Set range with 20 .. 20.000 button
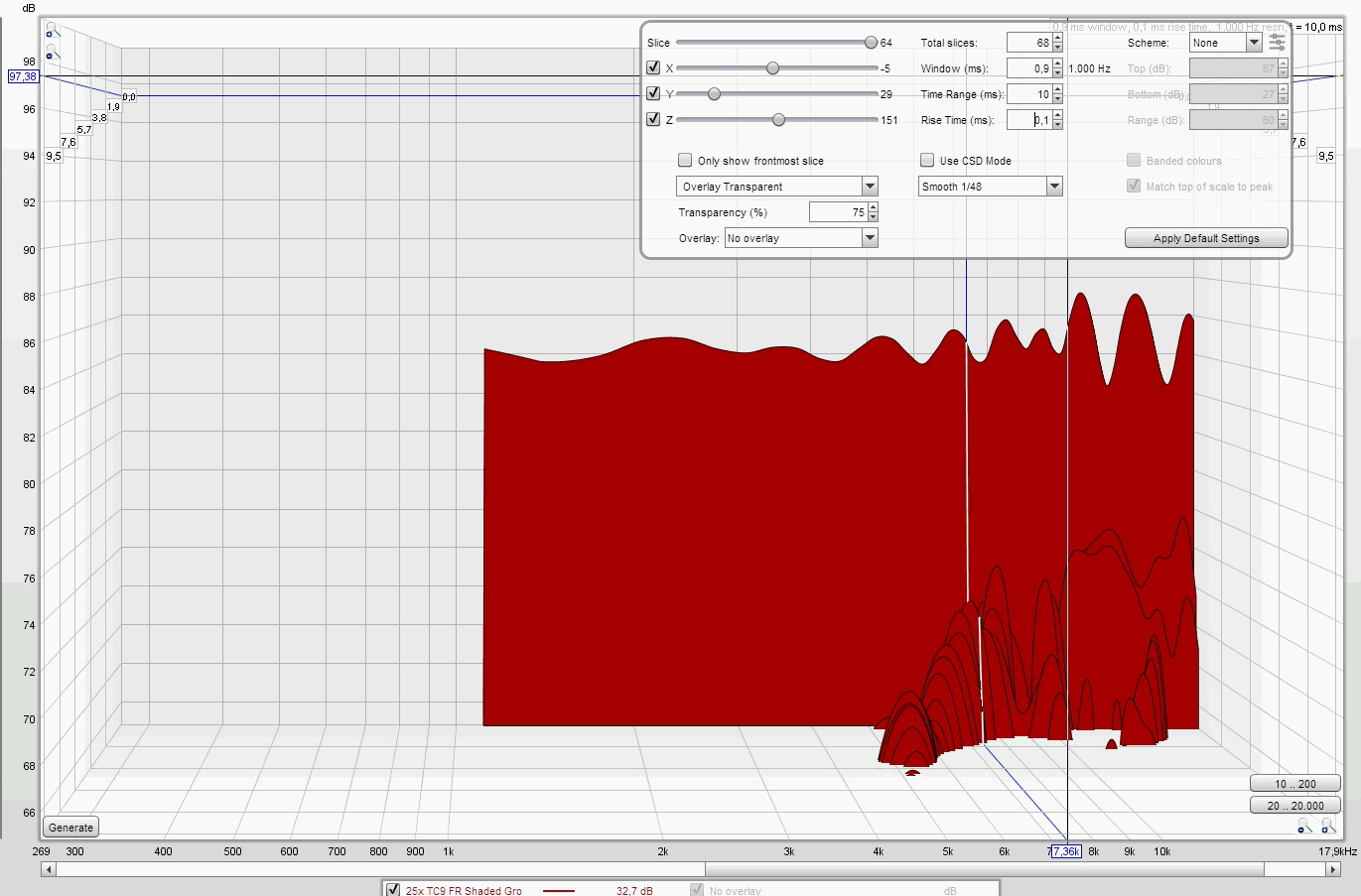 tap(1295, 806)
